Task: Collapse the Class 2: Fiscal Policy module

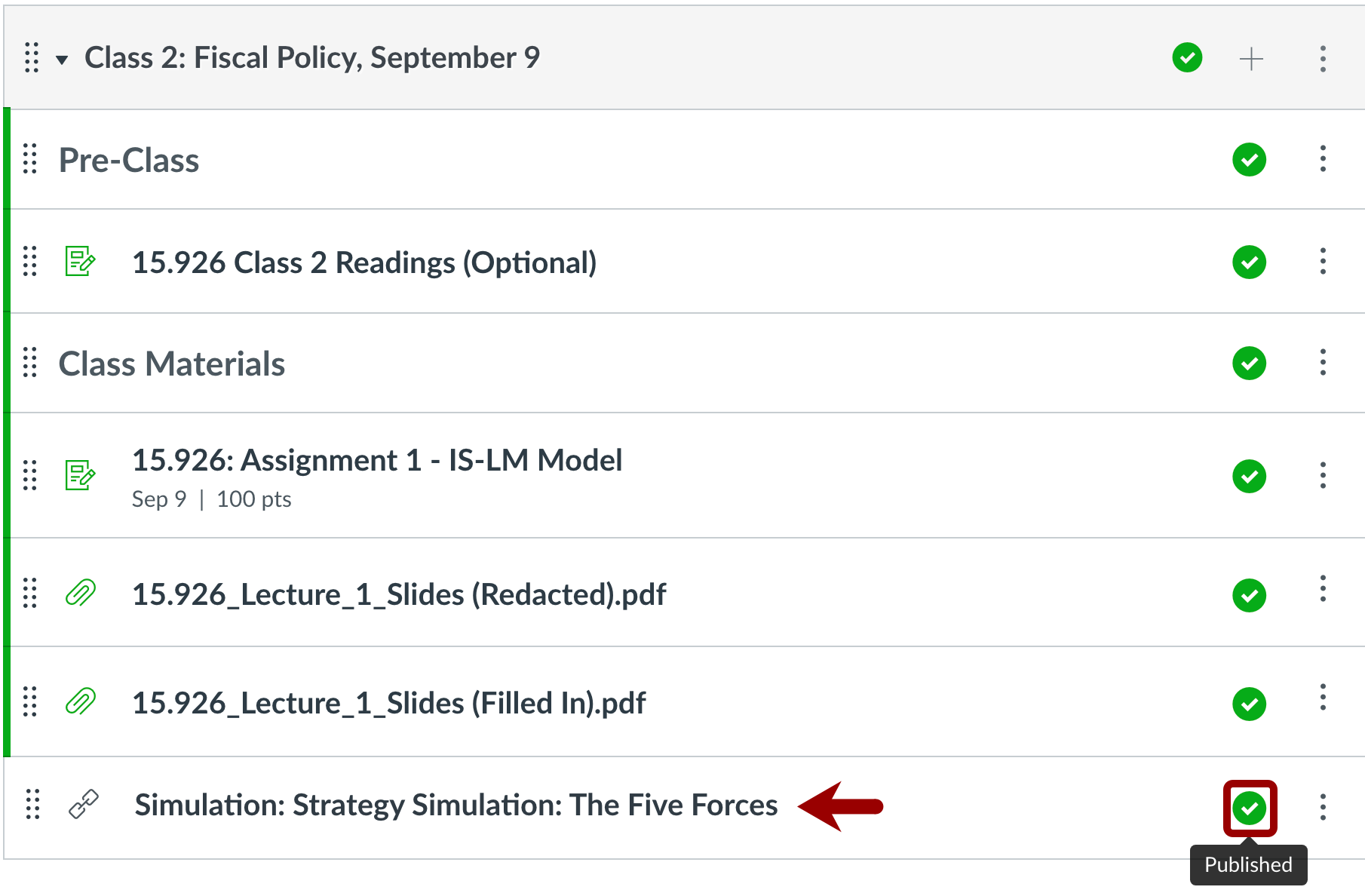Action: [x=63, y=58]
